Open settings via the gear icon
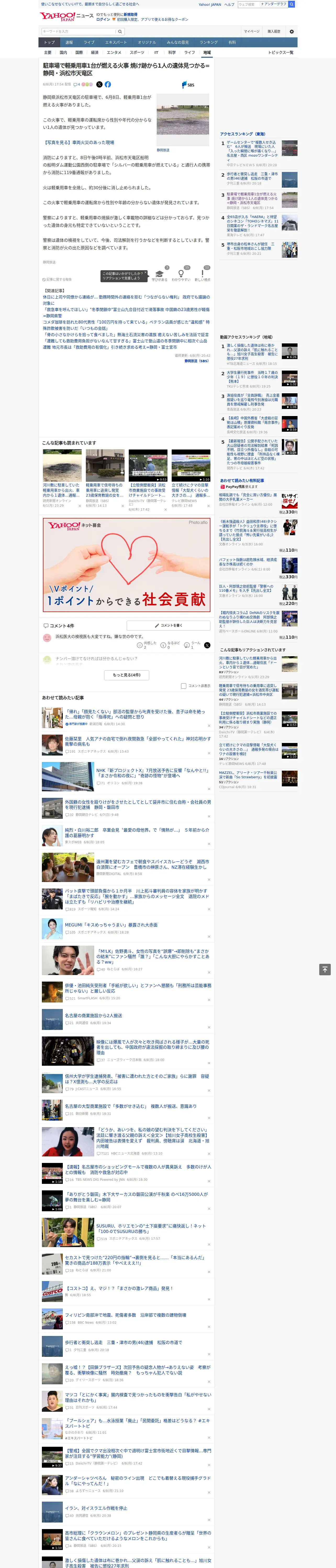 tap(292, 32)
